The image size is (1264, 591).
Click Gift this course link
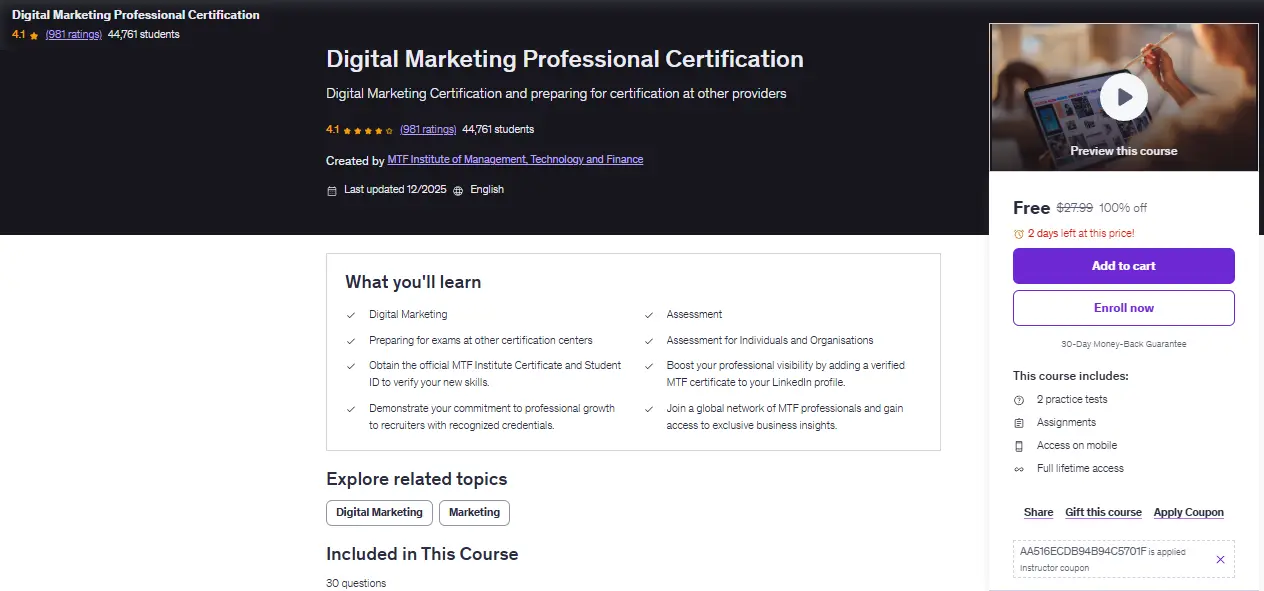[1103, 512]
